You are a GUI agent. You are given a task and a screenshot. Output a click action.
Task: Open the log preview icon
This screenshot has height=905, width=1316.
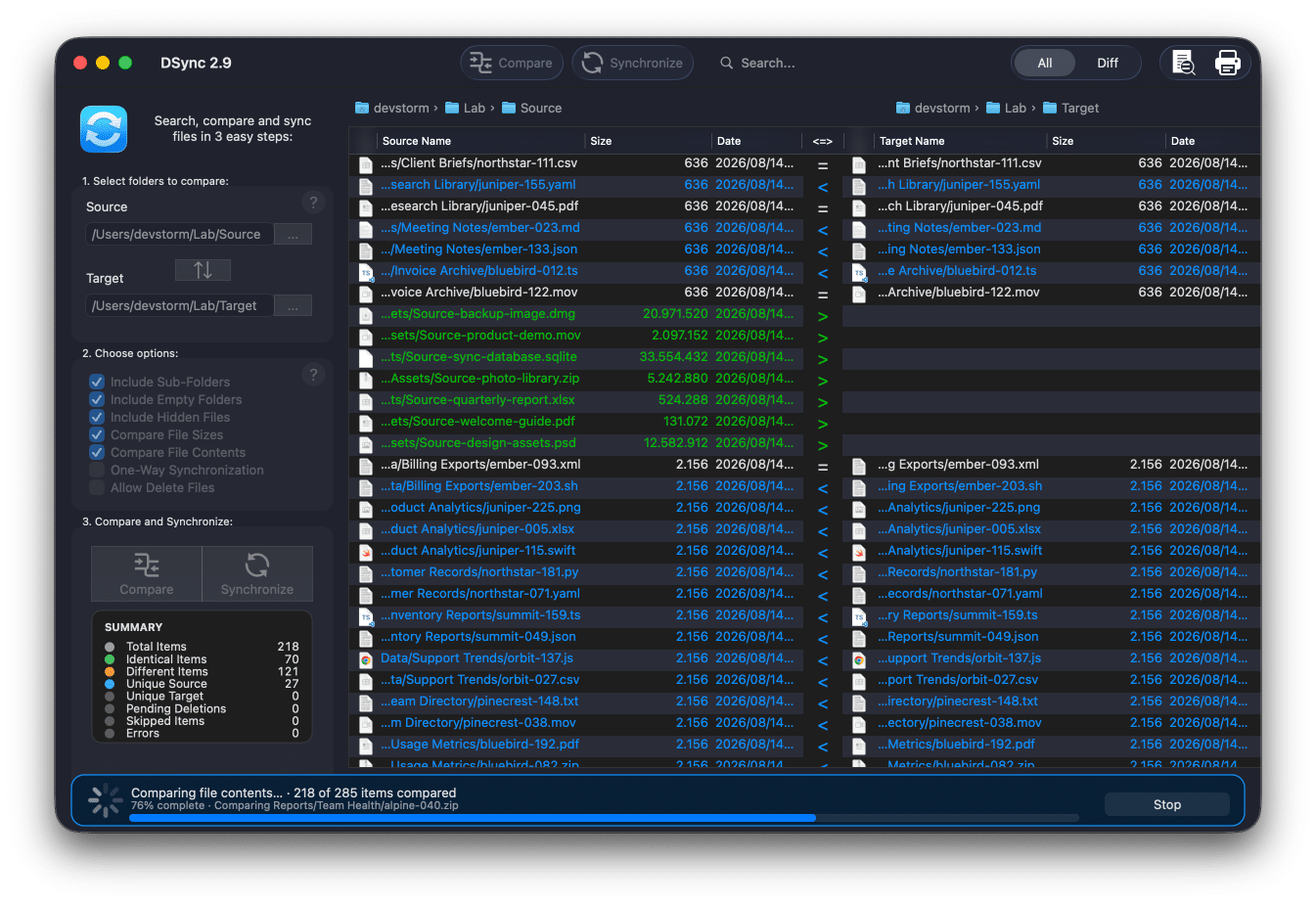1184,63
